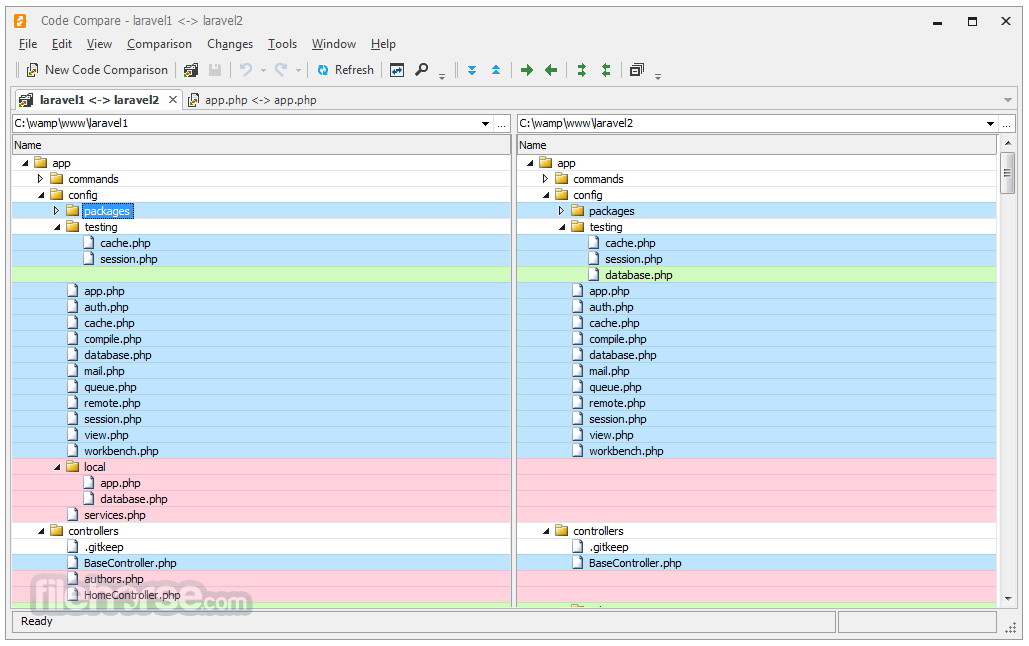
Task: Click right pane Name column header
Action: [757, 145]
